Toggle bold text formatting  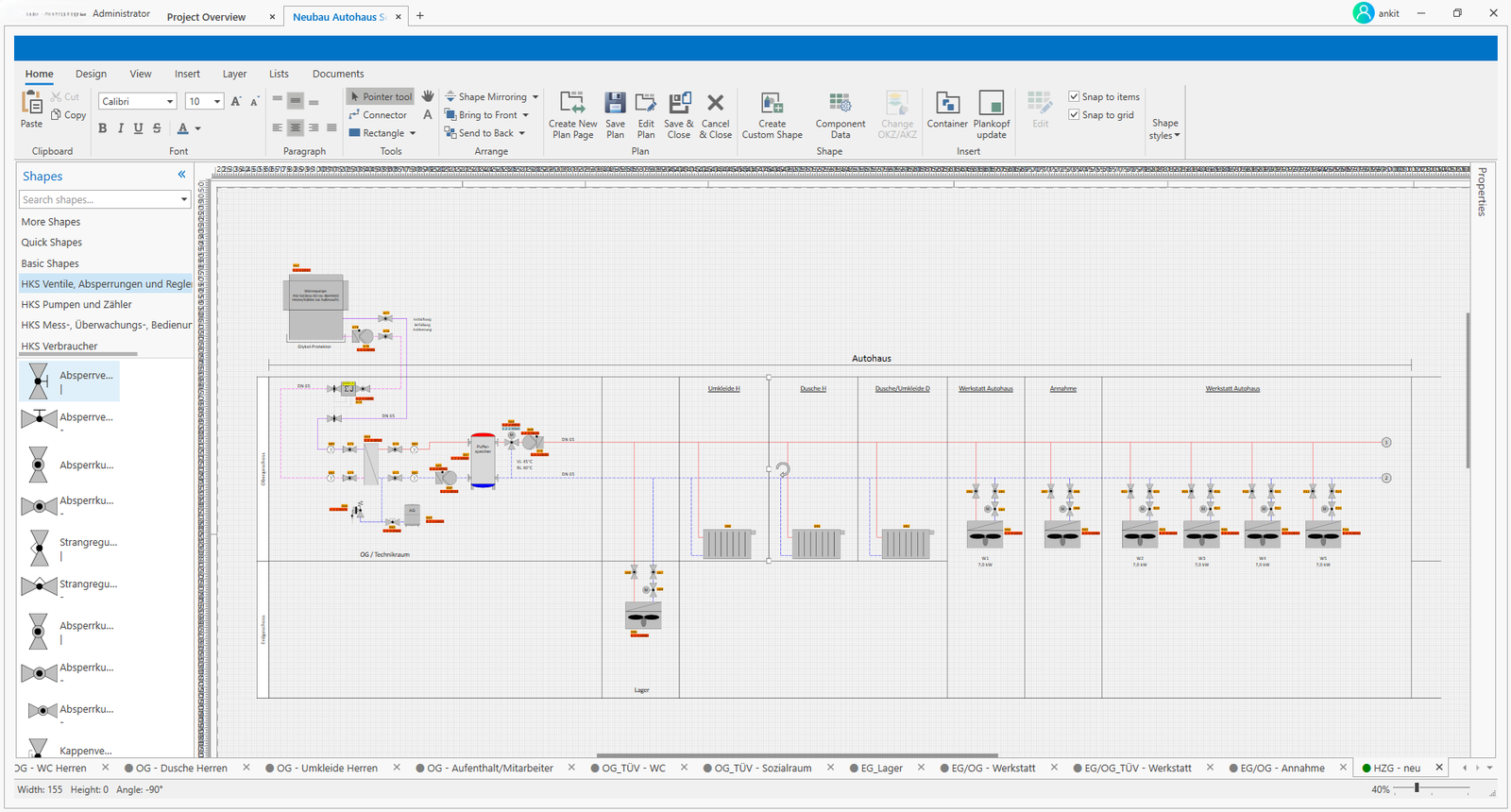[102, 128]
